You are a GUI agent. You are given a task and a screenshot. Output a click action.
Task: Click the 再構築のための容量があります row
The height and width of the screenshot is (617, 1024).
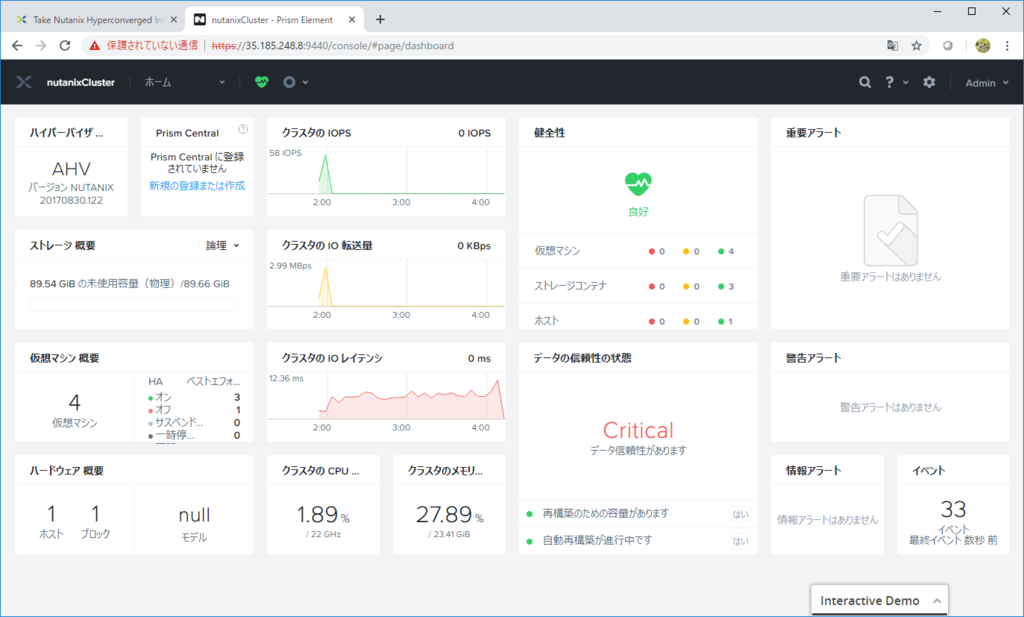click(x=638, y=514)
